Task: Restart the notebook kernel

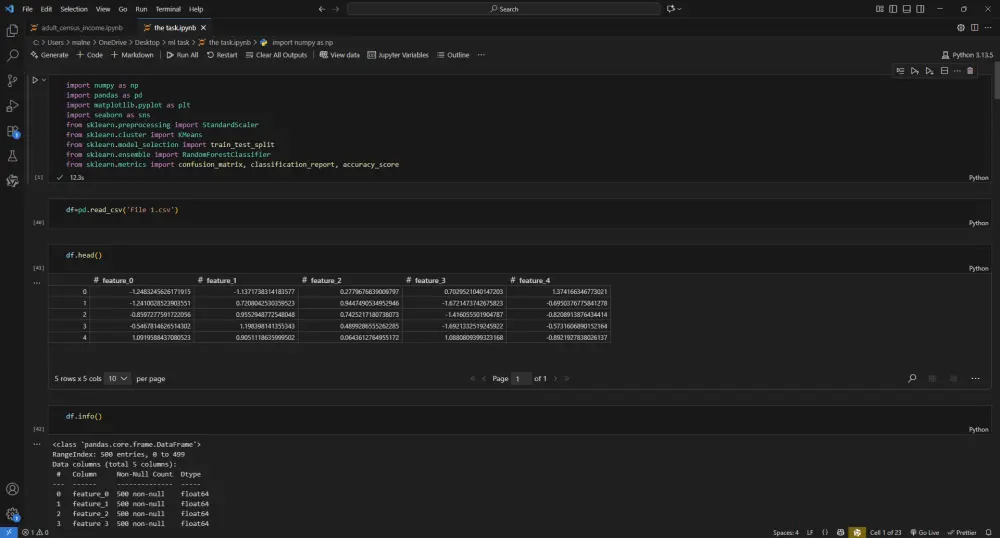Action: pyautogui.click(x=222, y=55)
